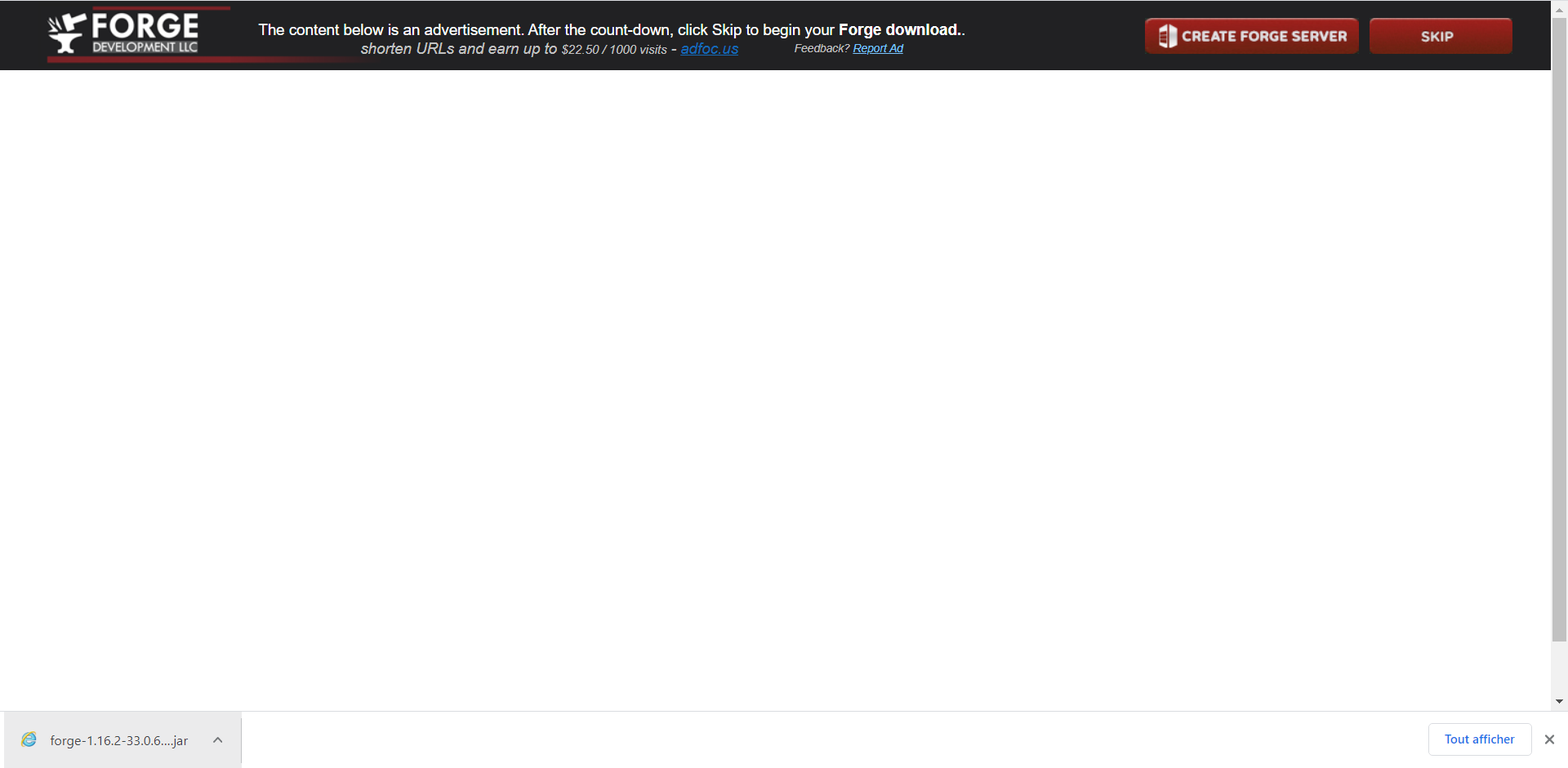Click the vertical scrollbar thumb
The width and height of the screenshot is (1568, 768).
coord(1559,326)
